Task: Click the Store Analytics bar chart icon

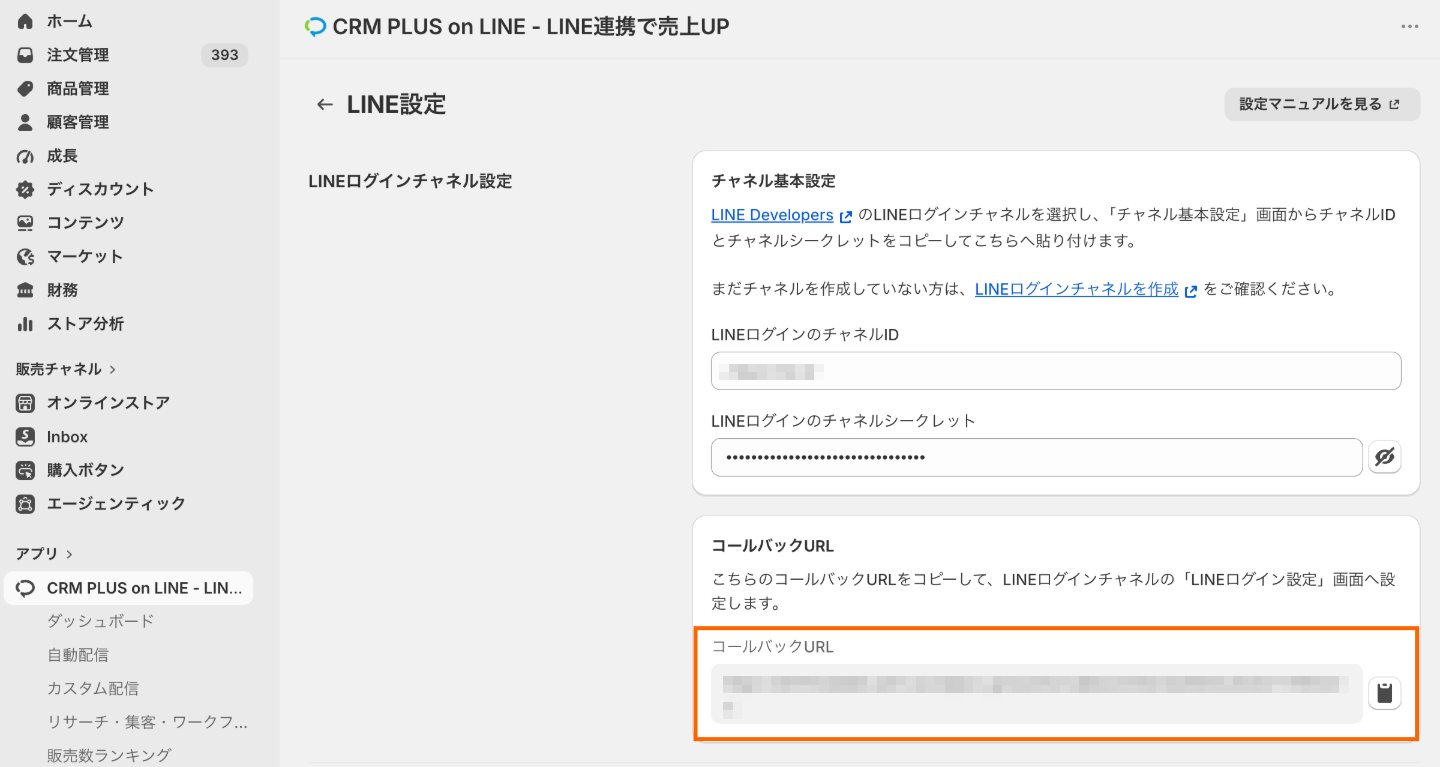Action: (26, 324)
